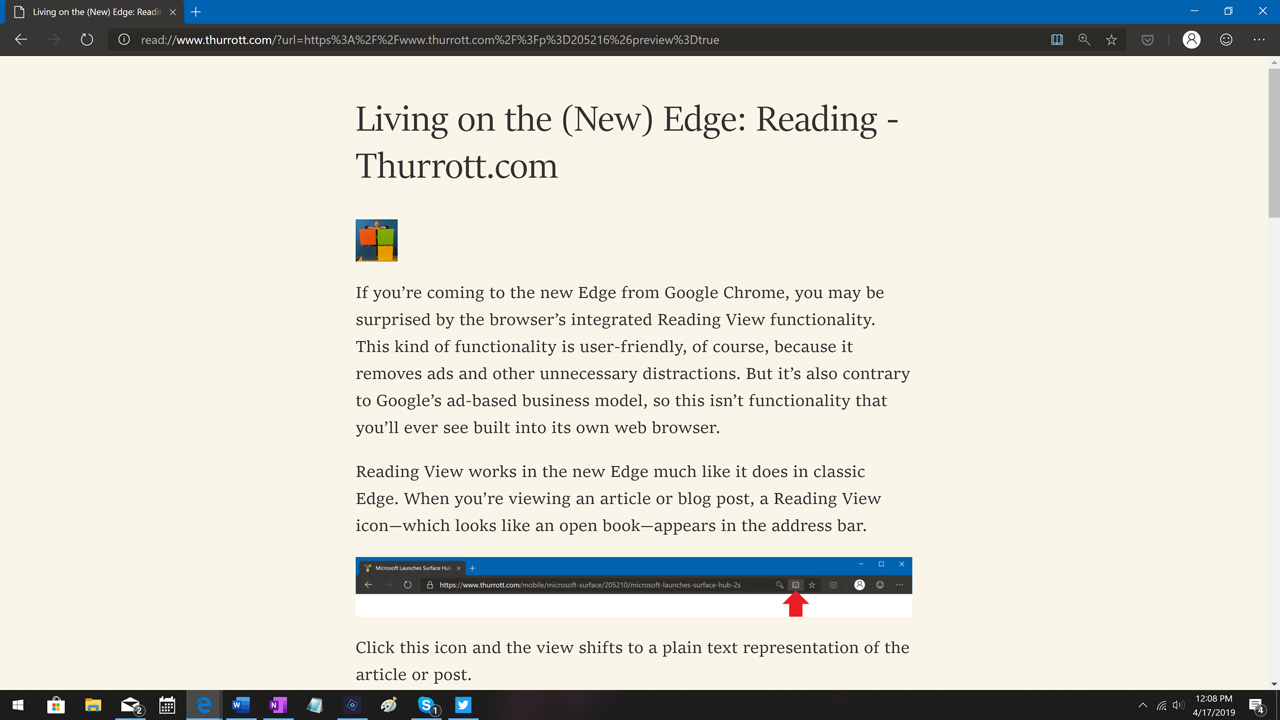
Task: Add page to favorites with star icon
Action: (x=1111, y=40)
